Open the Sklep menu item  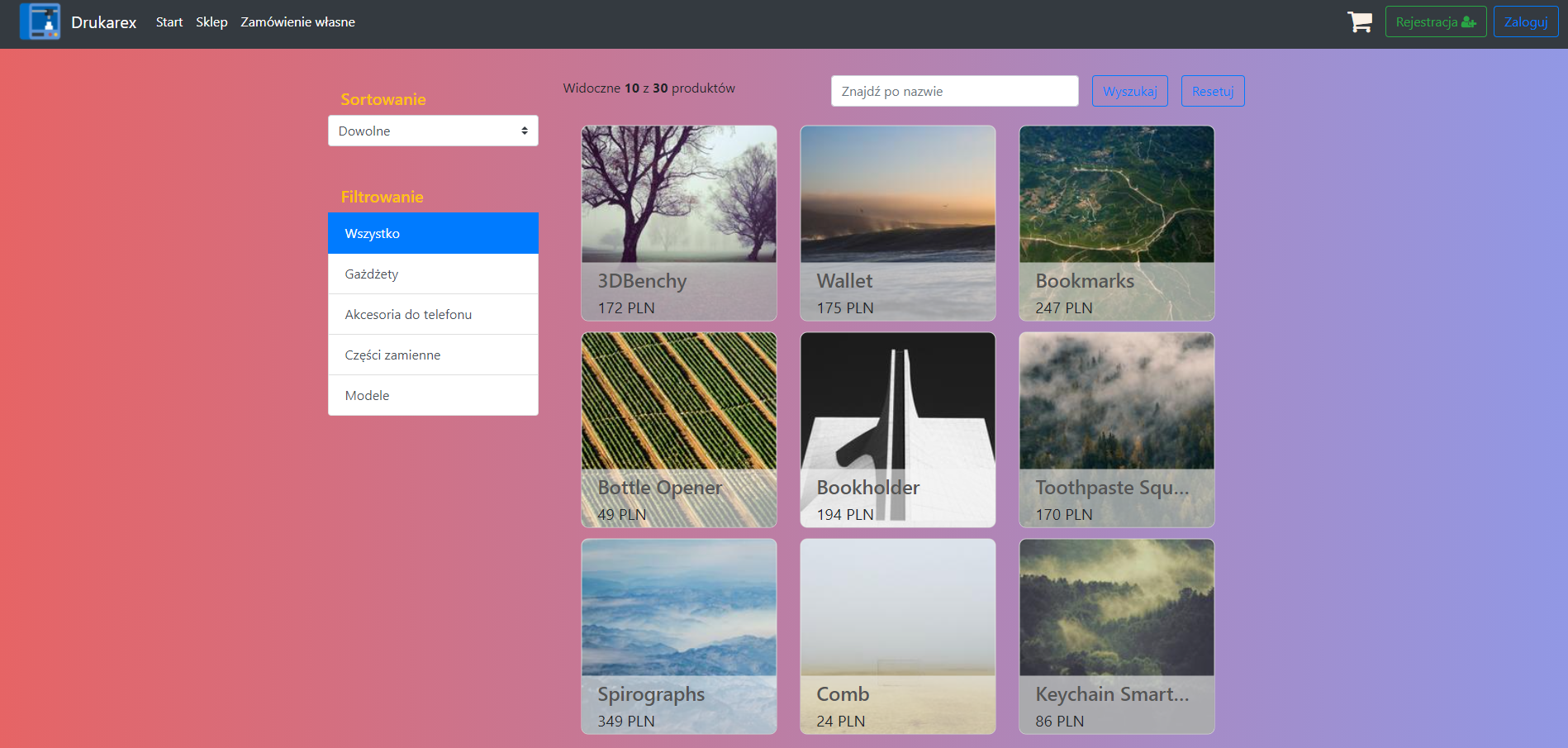coord(211,22)
